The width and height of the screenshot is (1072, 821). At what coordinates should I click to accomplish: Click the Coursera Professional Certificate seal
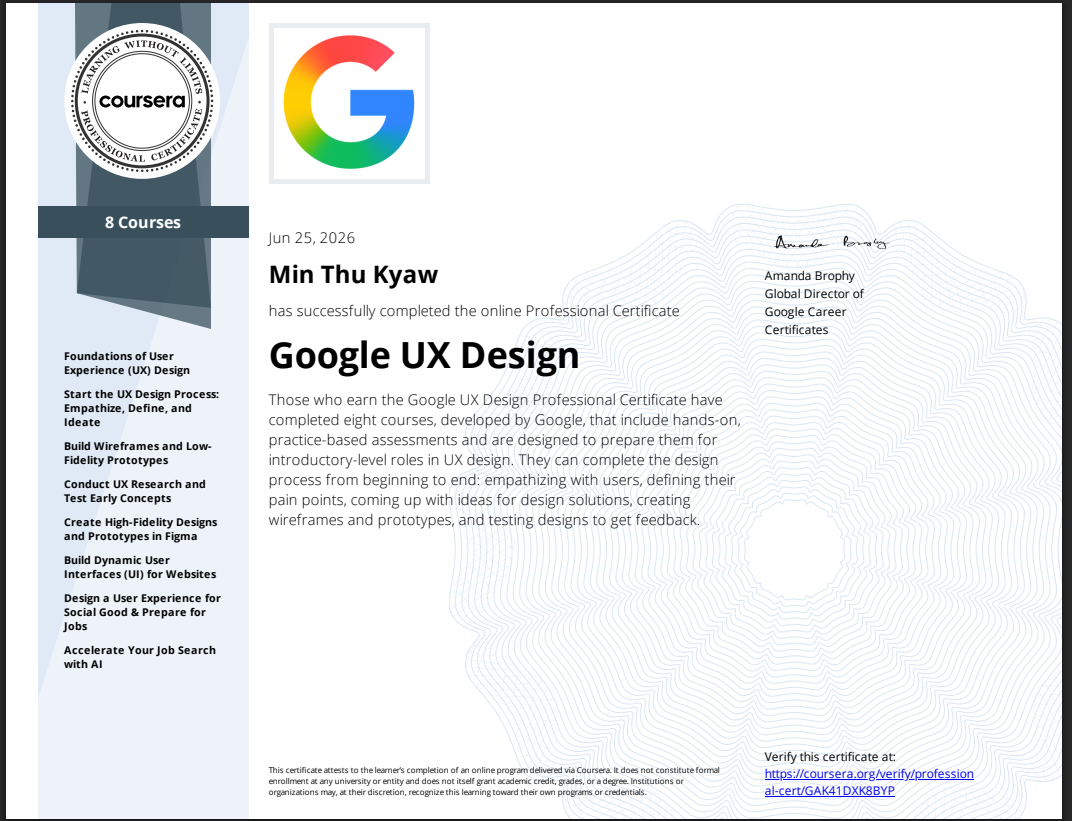click(x=142, y=101)
